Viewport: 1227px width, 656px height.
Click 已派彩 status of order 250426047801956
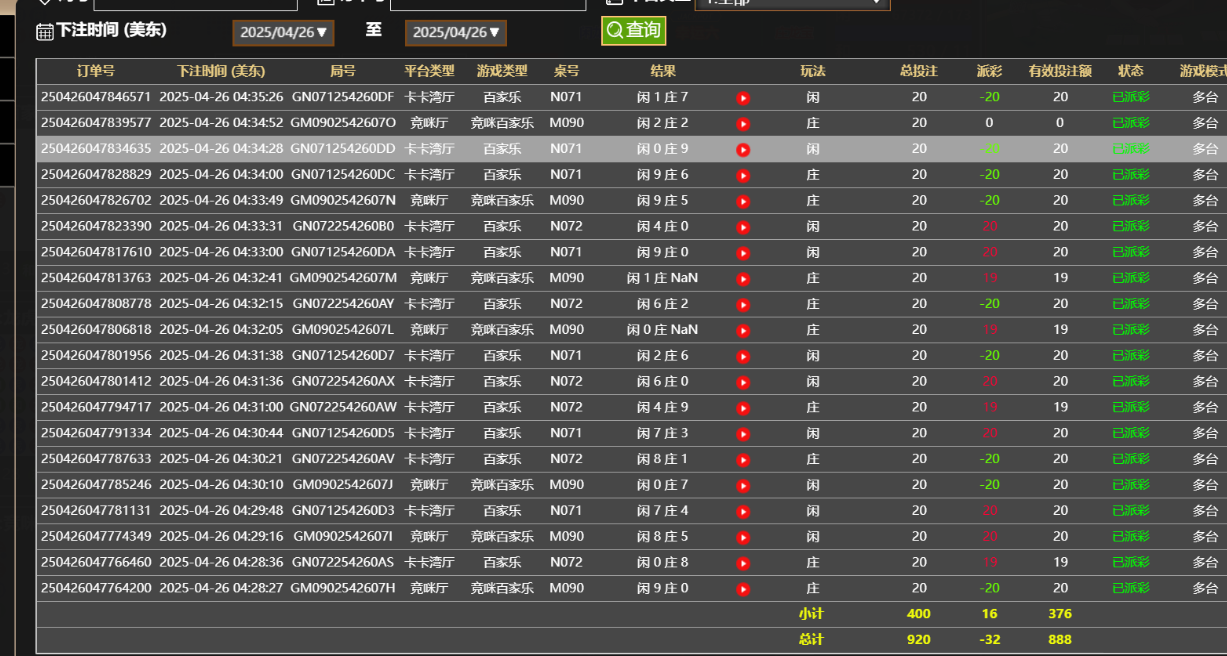(x=1131, y=356)
